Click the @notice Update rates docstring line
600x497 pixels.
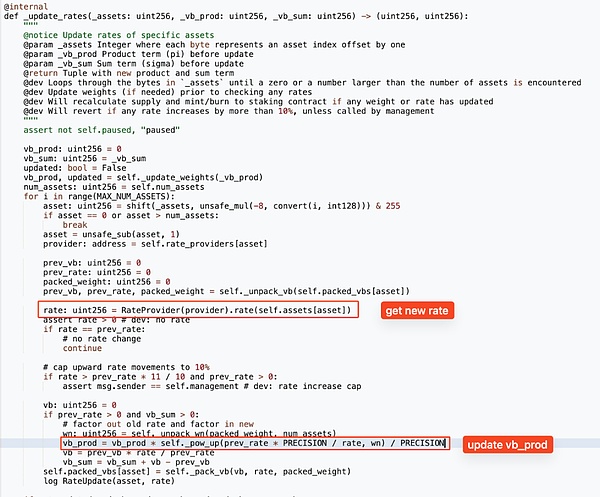119,35
